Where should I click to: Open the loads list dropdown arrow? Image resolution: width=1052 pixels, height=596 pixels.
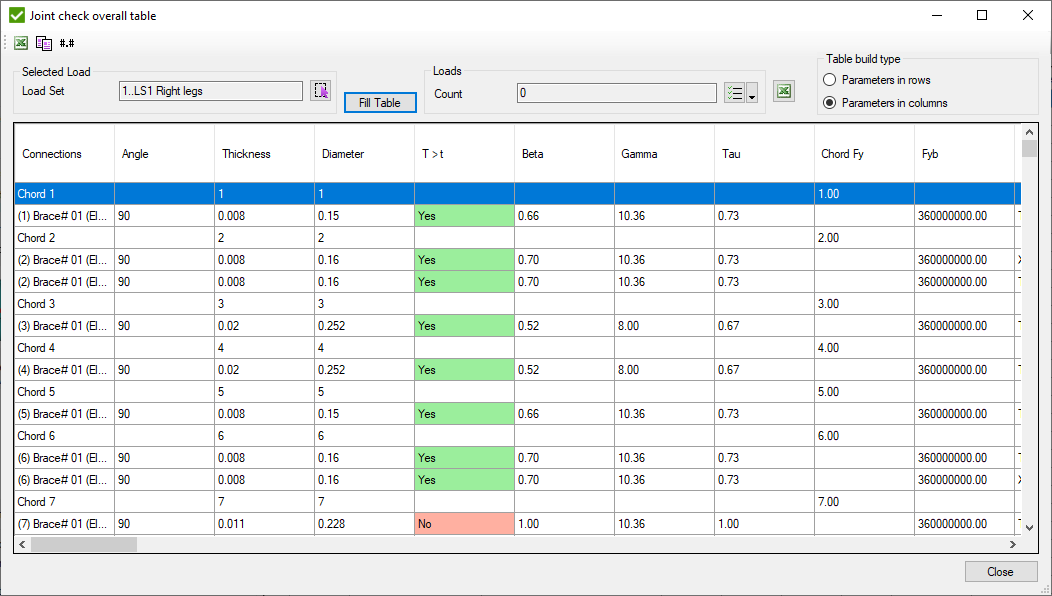[x=752, y=94]
